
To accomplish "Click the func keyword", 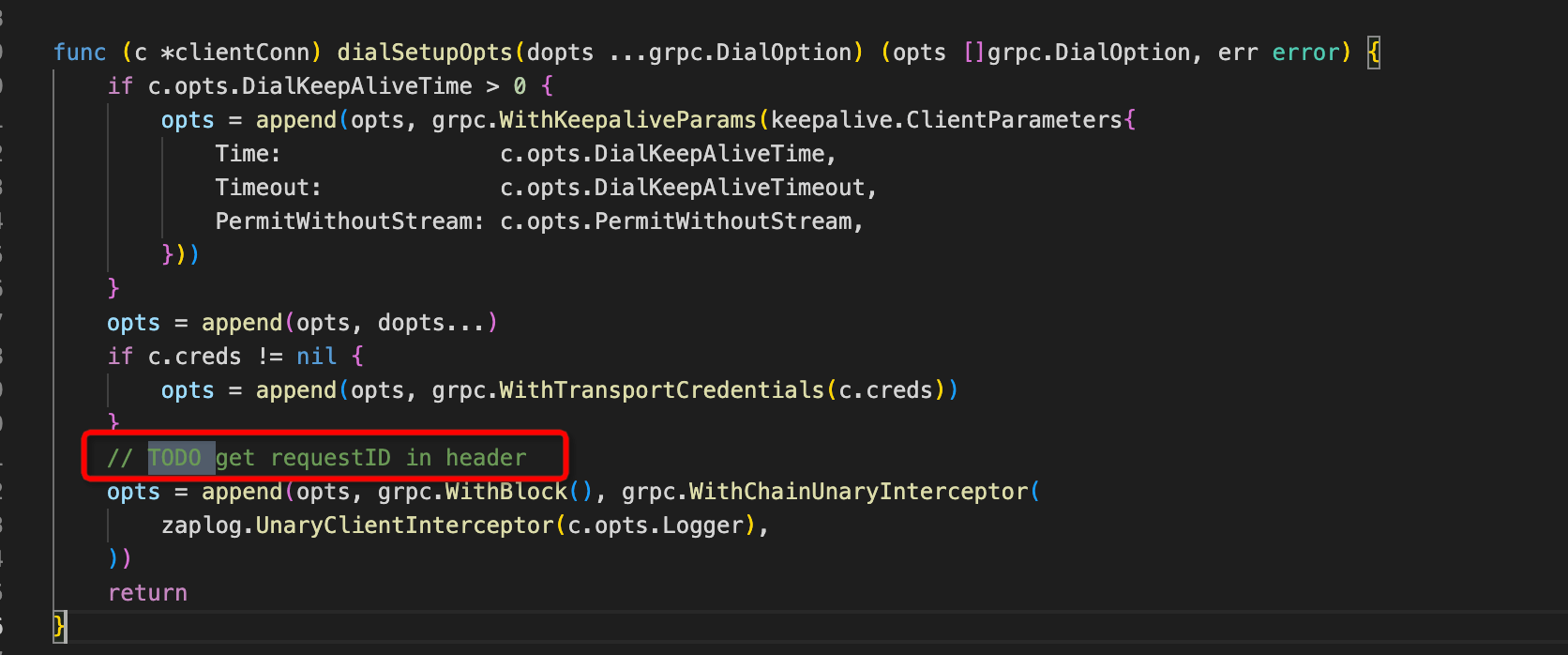I will point(80,53).
